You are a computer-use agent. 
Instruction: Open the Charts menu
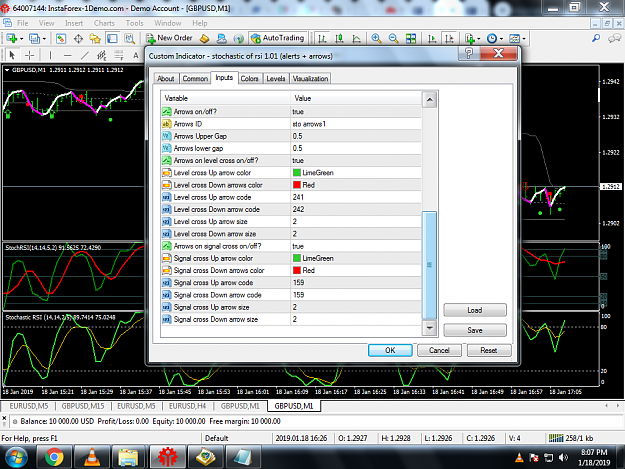pyautogui.click(x=104, y=23)
